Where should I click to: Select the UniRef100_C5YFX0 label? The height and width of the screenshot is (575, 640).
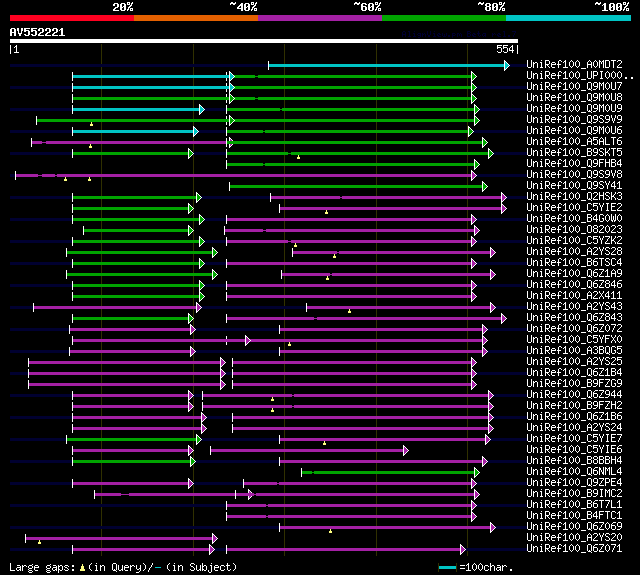(574, 340)
